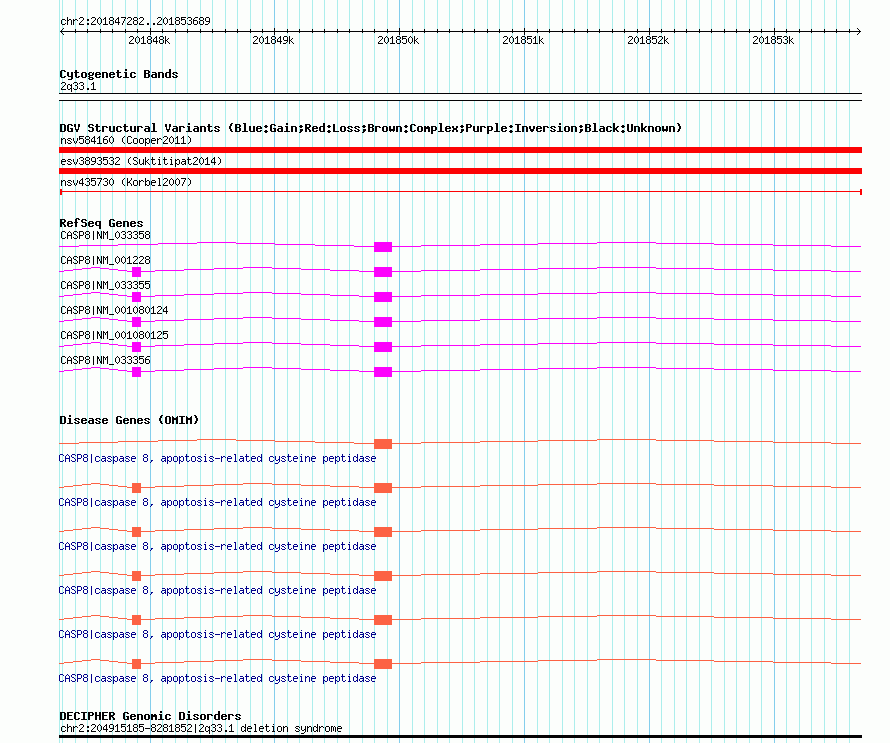Select the CASP8|NM_033356 RefSeq label

coord(105,360)
